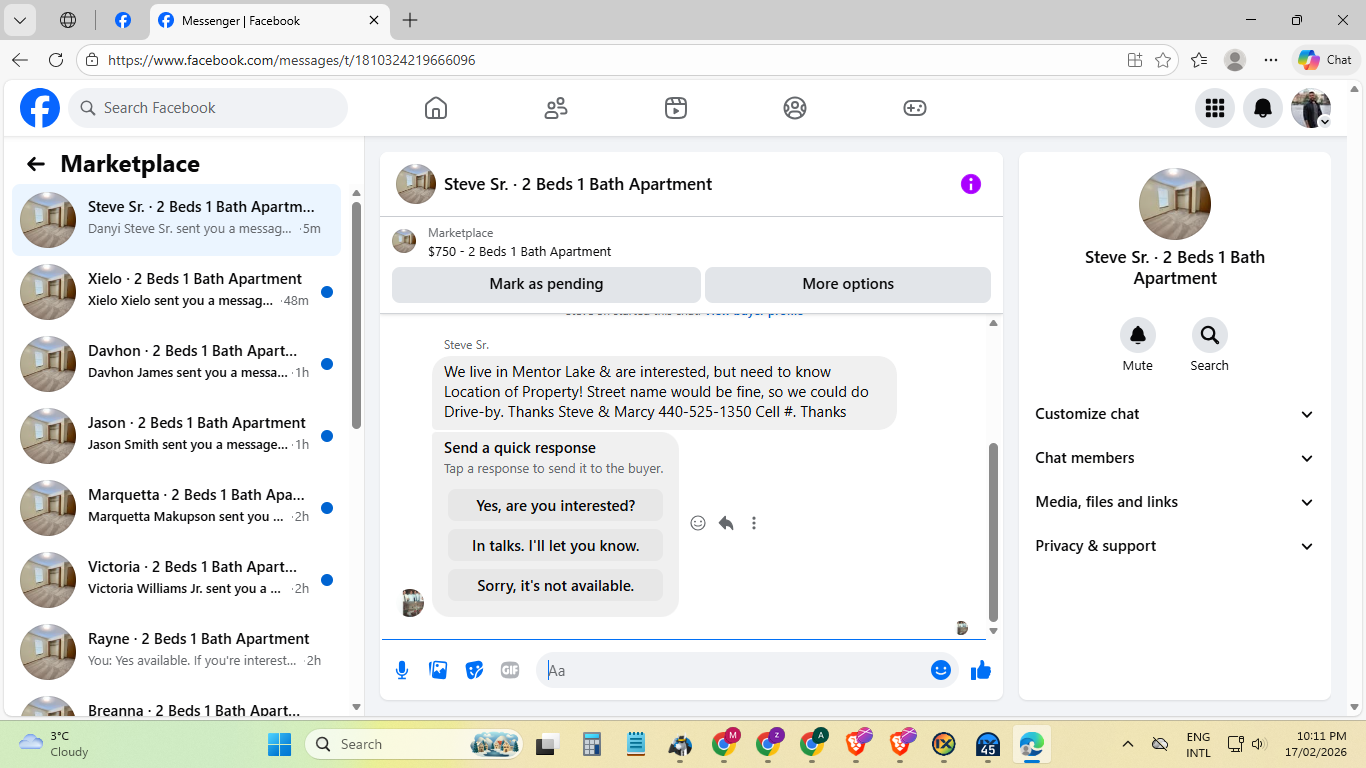Open Victoria conversation
This screenshot has height=768, width=1366.
coord(176,580)
